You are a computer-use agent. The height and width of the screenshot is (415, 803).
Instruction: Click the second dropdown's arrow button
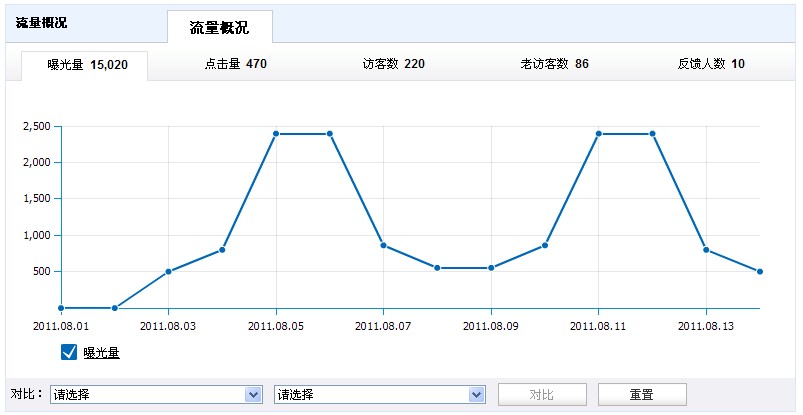476,395
